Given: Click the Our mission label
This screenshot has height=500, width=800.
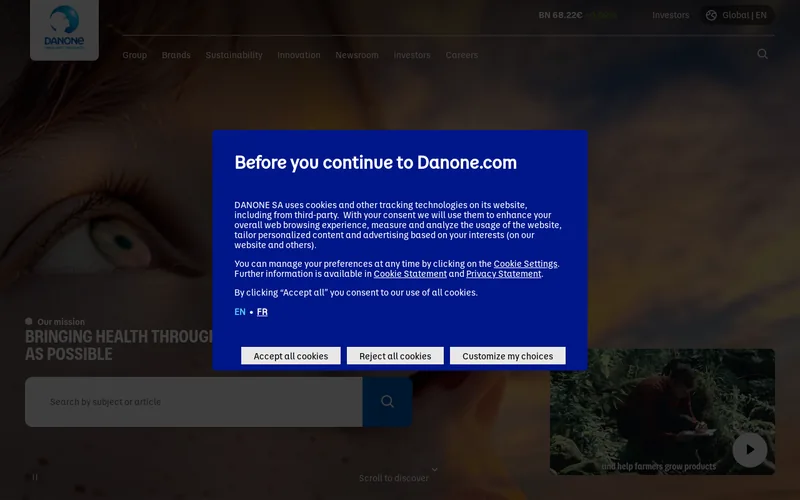Looking at the screenshot, I should pos(61,322).
